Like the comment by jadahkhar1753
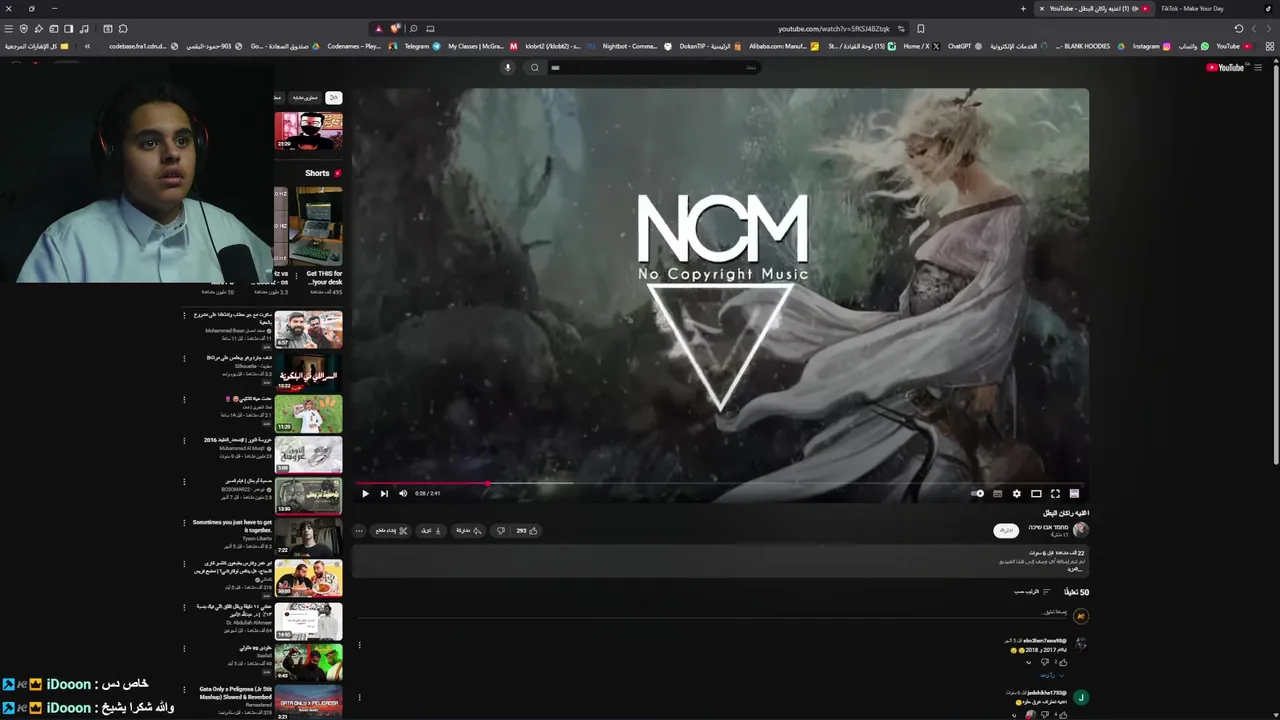The width and height of the screenshot is (1280, 720). (1063, 714)
